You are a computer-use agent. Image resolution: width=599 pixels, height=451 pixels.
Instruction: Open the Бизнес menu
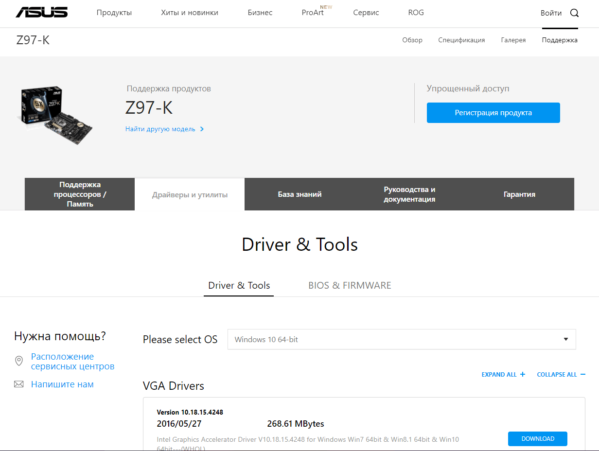pos(260,13)
